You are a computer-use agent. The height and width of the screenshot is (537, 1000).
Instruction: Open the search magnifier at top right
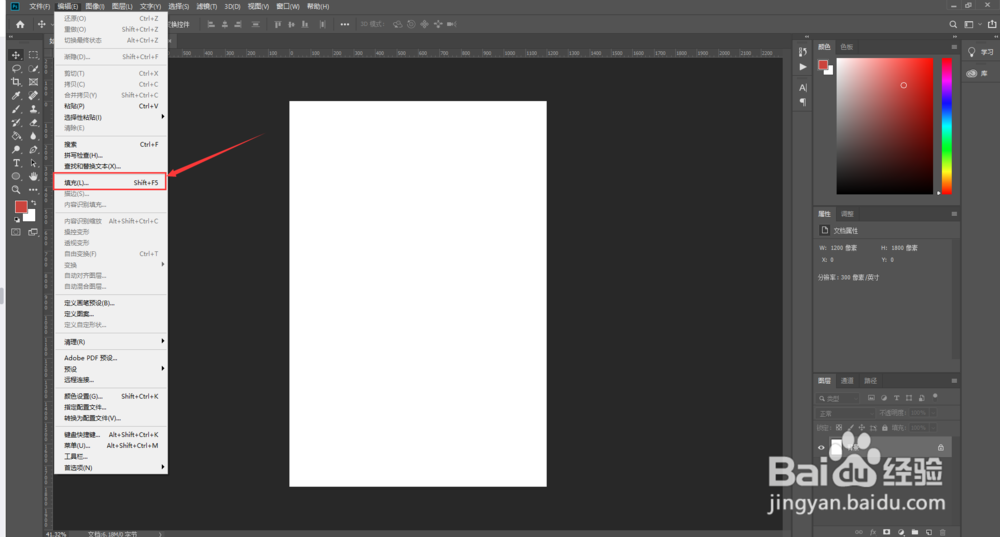[953, 24]
